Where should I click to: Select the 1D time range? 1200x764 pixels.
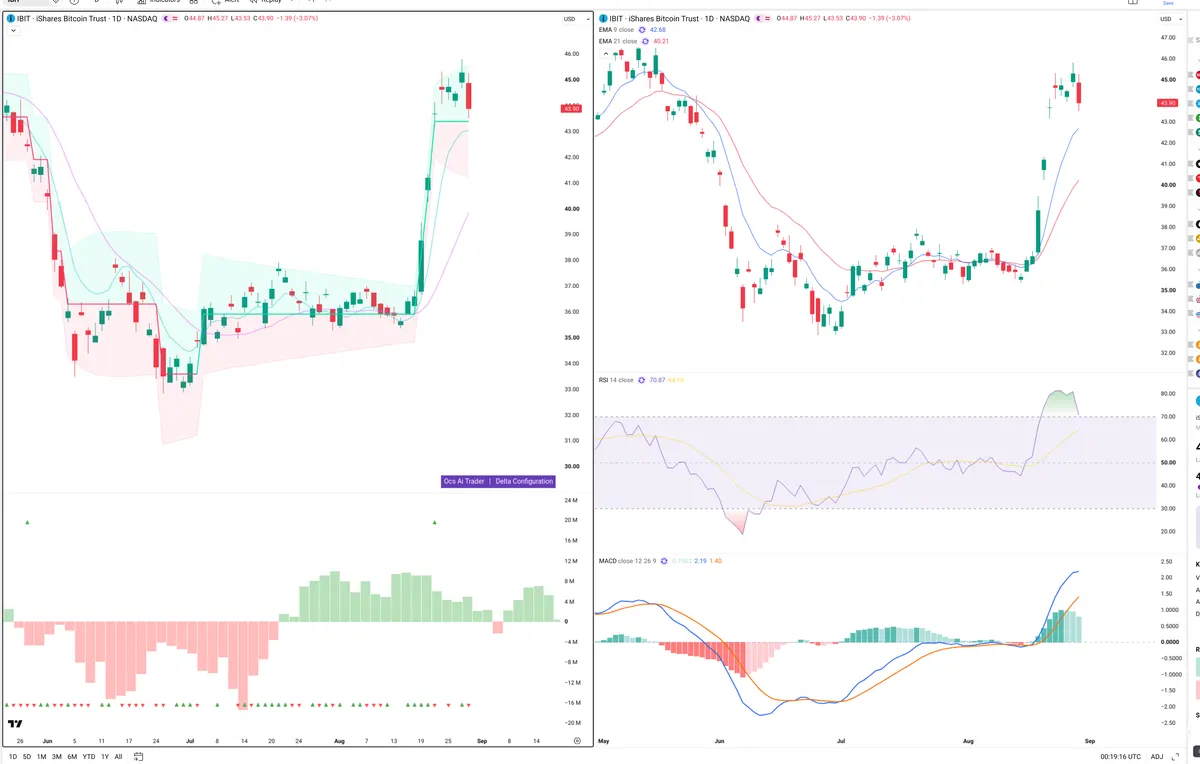pos(13,756)
